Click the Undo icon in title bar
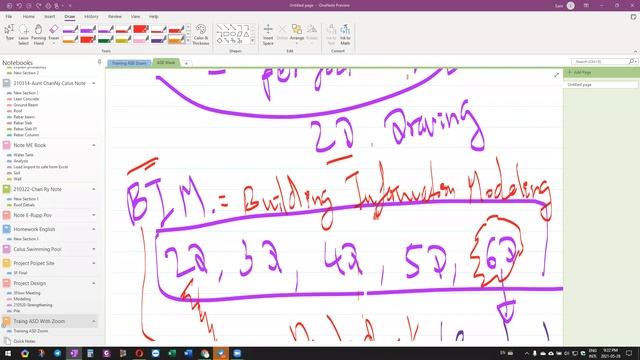This screenshot has height=360, width=640. coord(19,6)
